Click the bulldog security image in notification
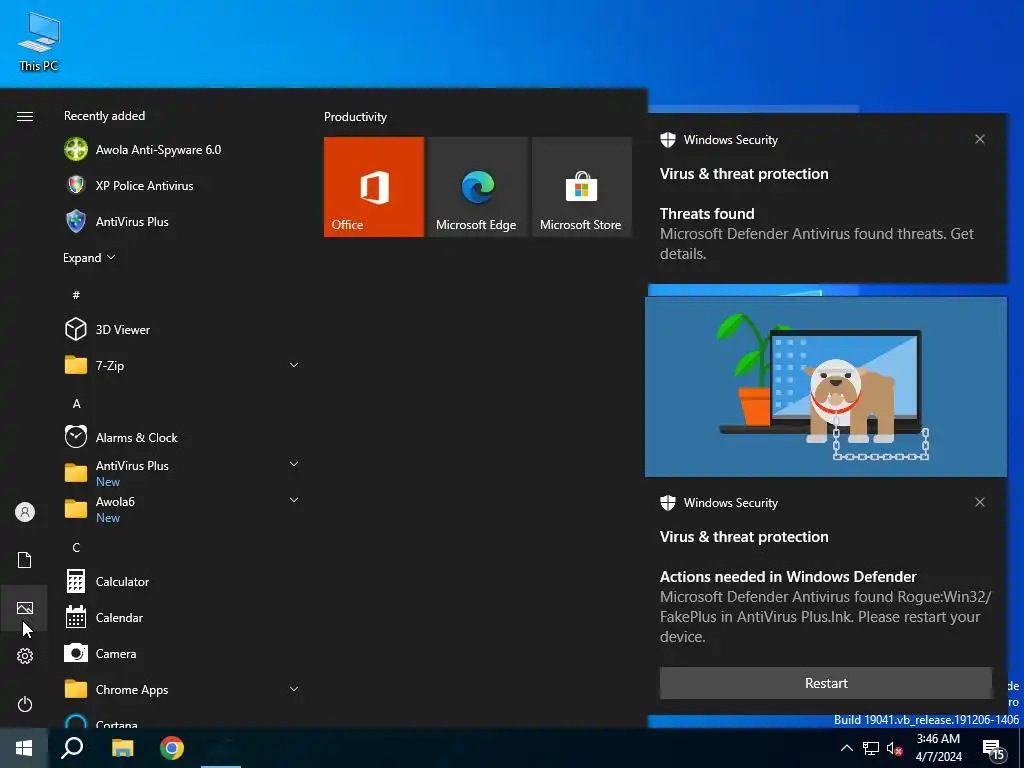Viewport: 1024px width, 768px height. 825,387
